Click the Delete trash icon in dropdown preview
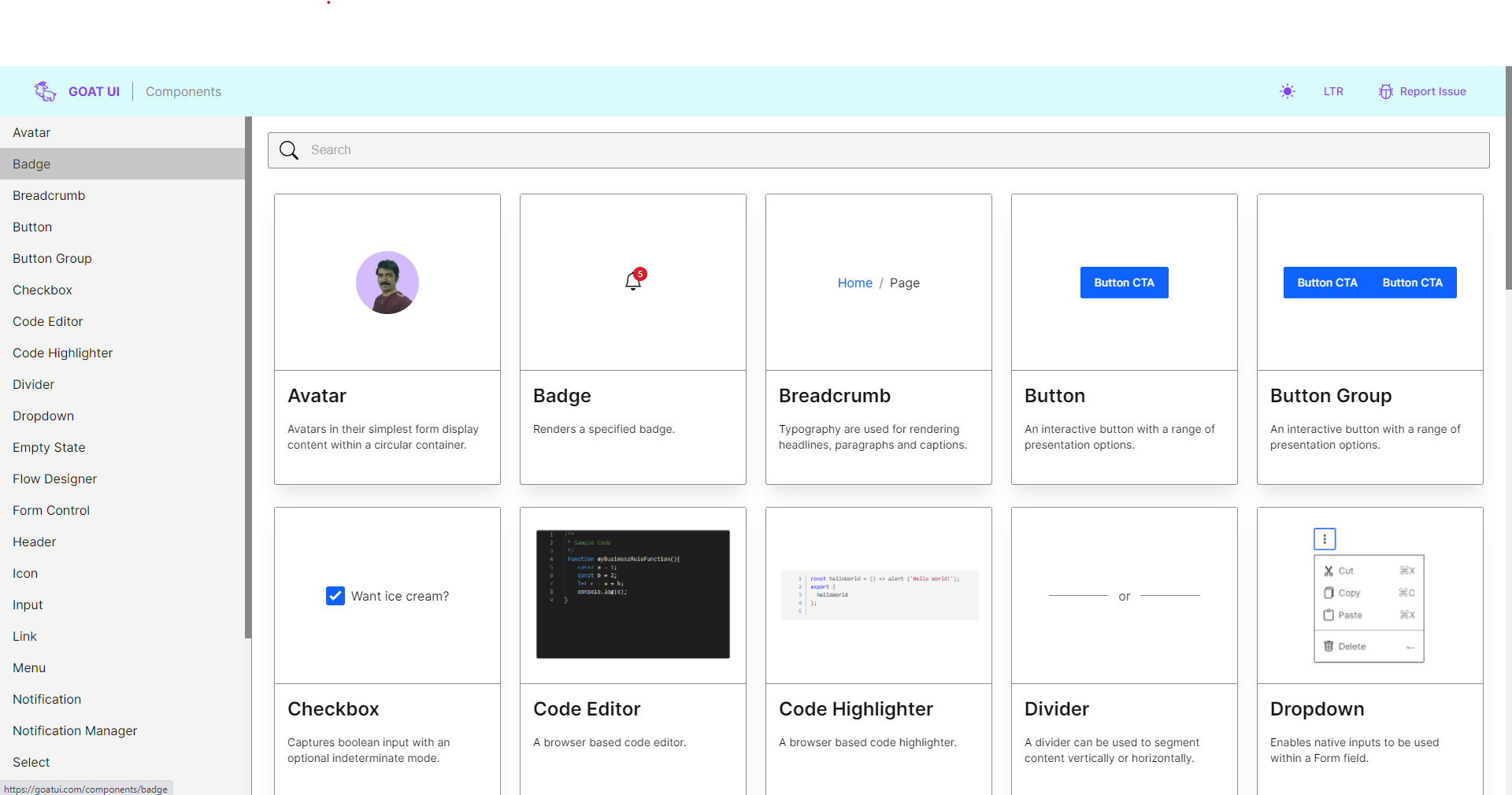This screenshot has height=795, width=1512. coord(1329,646)
